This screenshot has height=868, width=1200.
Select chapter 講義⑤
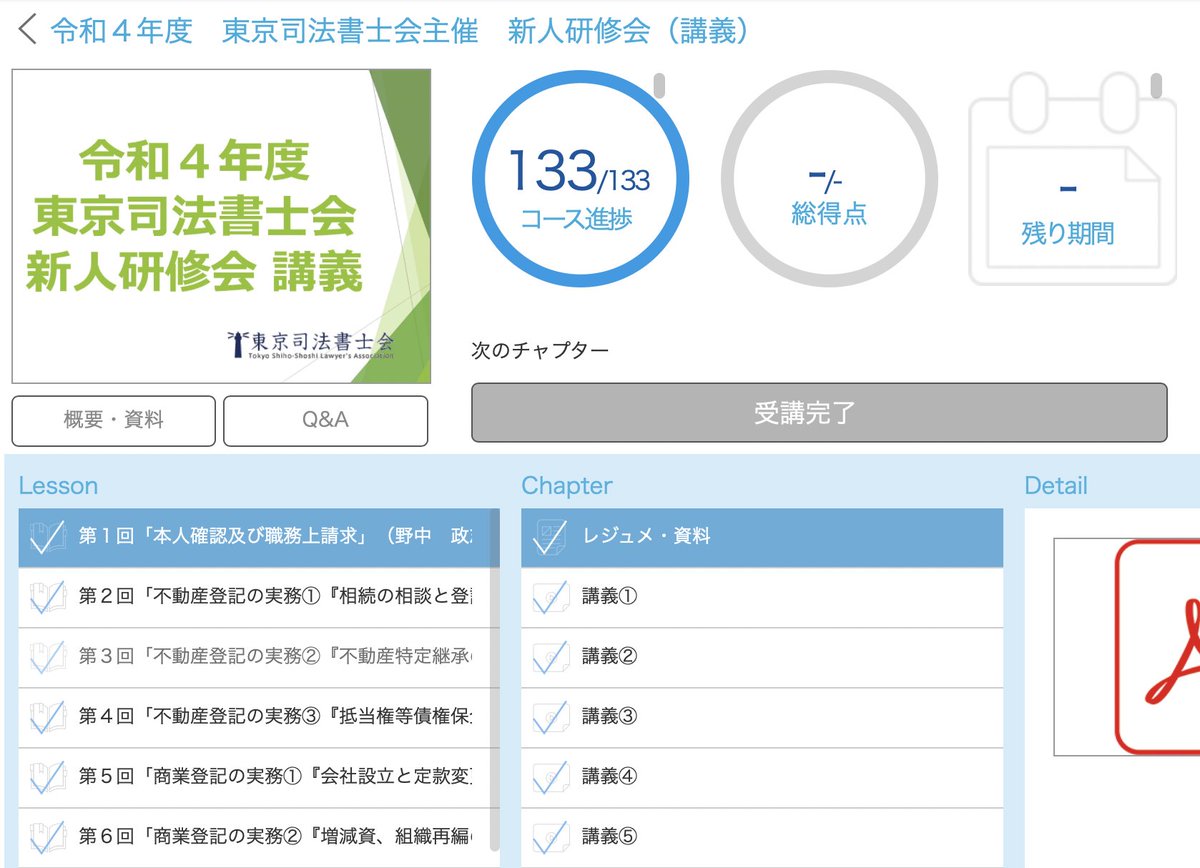[x=762, y=836]
